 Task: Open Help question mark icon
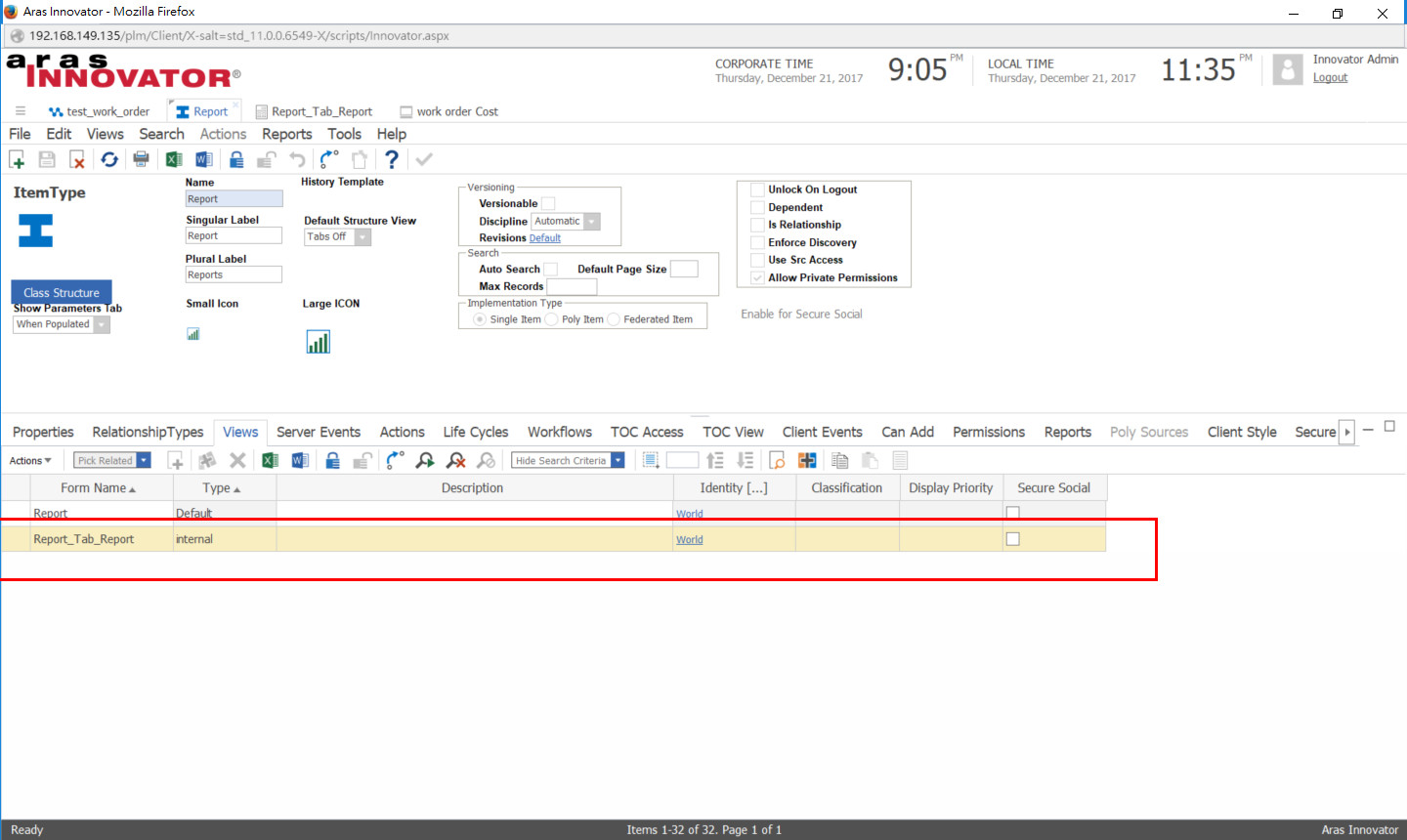(391, 159)
